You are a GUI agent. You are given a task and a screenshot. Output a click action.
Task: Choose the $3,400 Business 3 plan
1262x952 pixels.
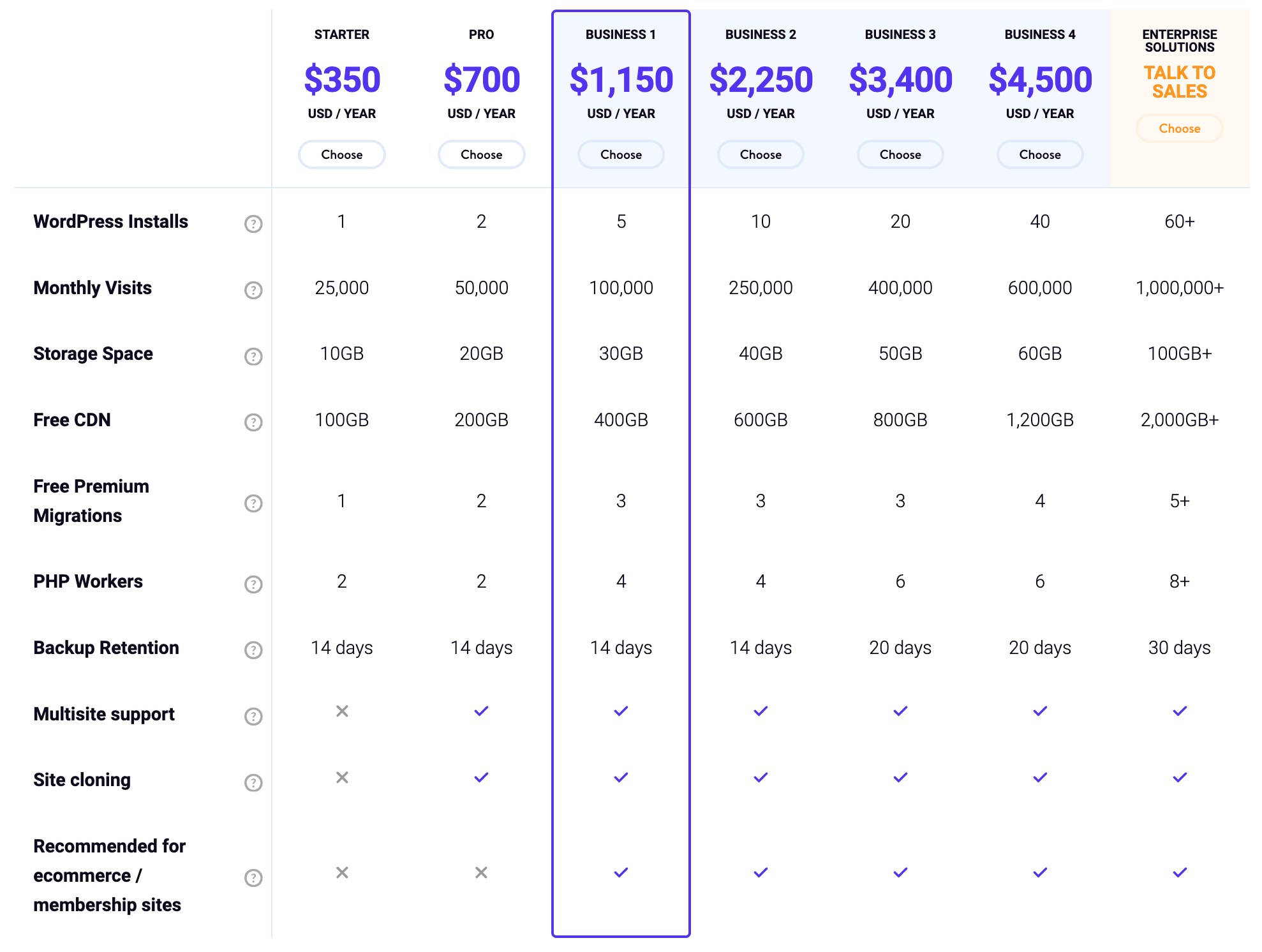(x=900, y=154)
